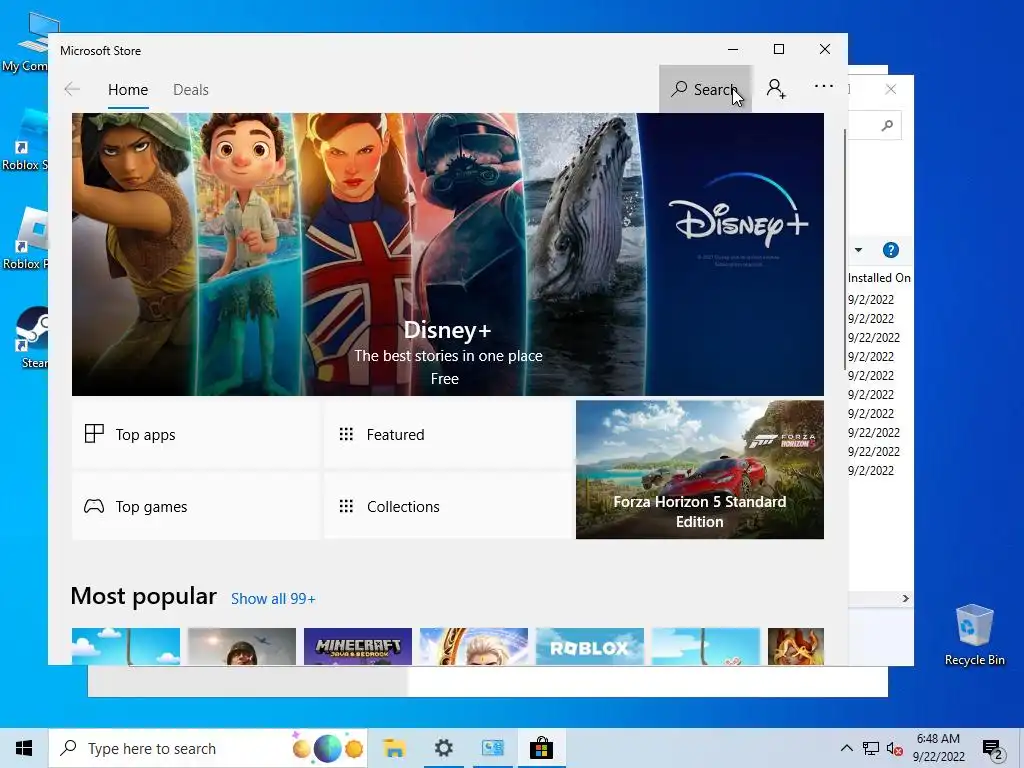Click the blue help icon in background window
Viewport: 1024px width, 768px height.
tap(891, 250)
